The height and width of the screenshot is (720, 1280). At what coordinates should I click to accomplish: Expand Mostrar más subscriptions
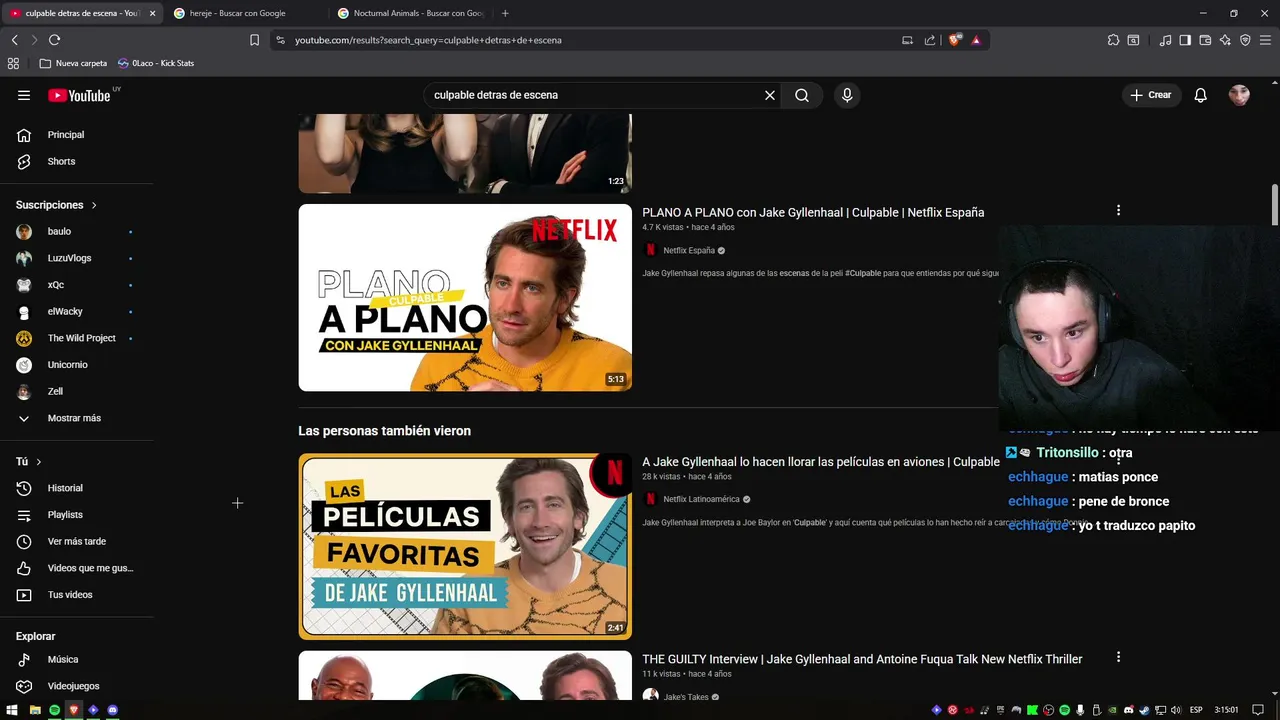[x=76, y=418]
